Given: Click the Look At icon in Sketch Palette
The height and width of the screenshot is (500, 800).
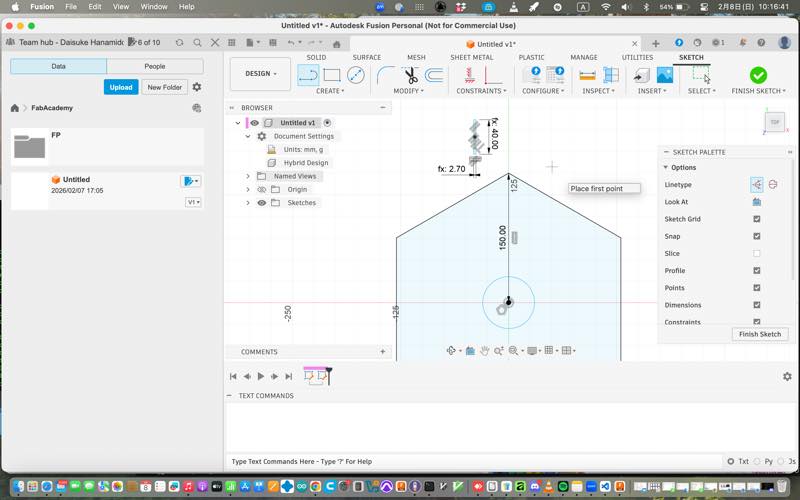Looking at the screenshot, I should click(x=757, y=202).
